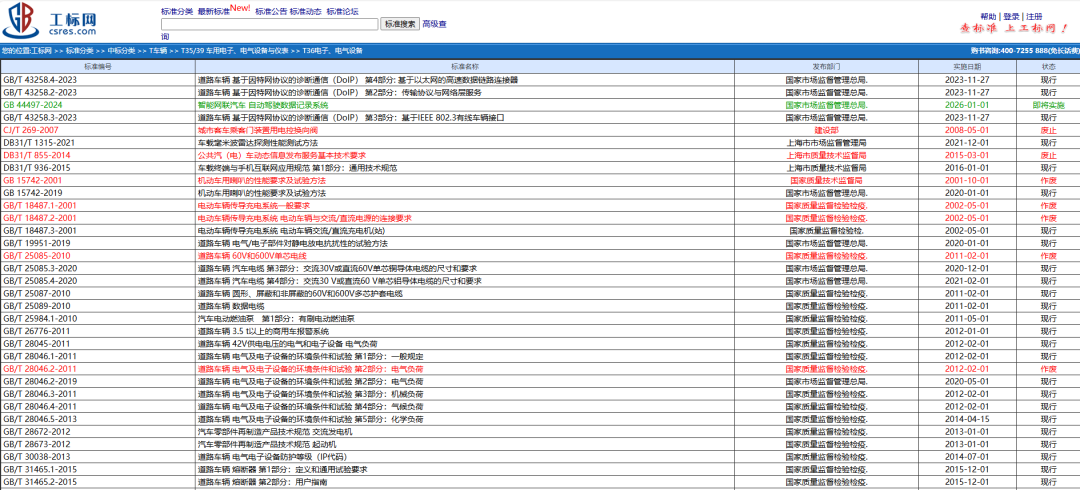Open the 高级查询 advanced search link
The height and width of the screenshot is (490, 1080).
tap(434, 24)
